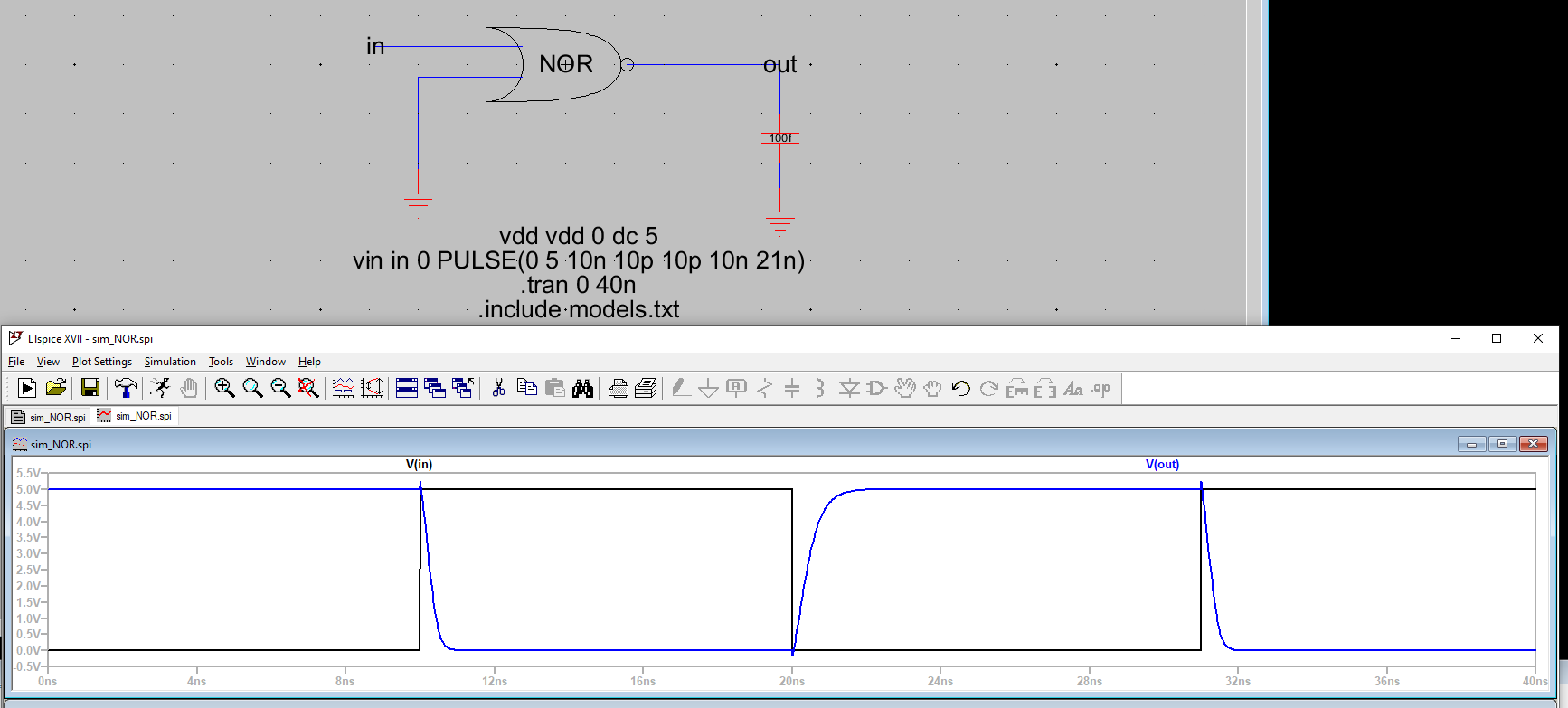Maximize the sim_NOR.spi plot child window

click(1502, 444)
